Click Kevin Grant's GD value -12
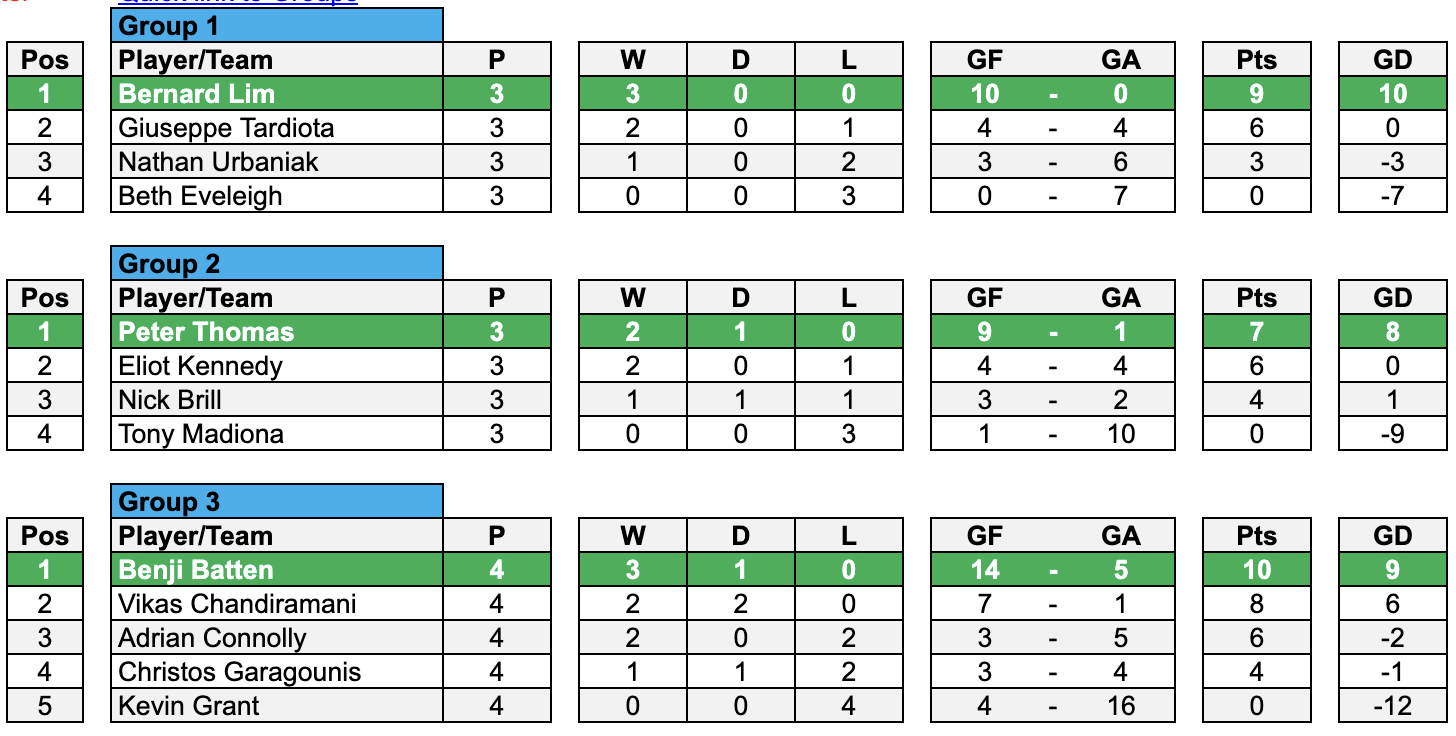Screen dimensions: 1456x736 click(x=1393, y=706)
